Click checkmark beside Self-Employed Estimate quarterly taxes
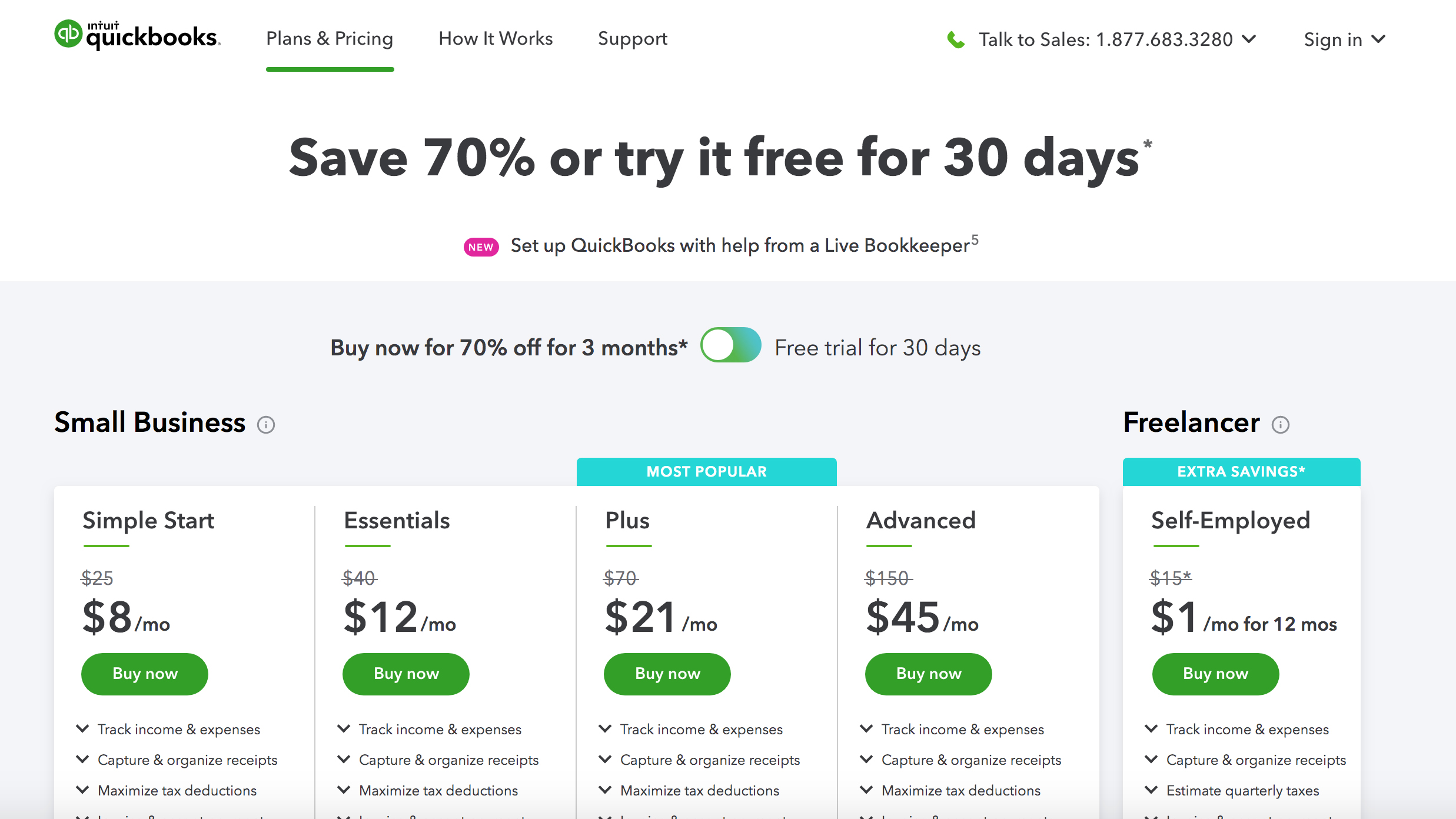Viewport: 1456px width, 819px height. (x=1151, y=790)
